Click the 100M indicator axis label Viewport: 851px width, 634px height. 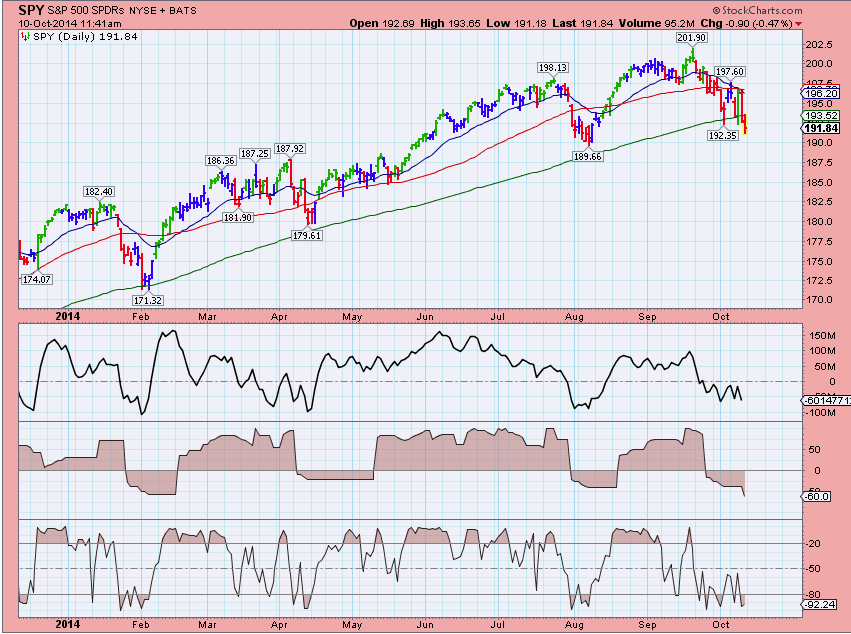click(x=822, y=351)
